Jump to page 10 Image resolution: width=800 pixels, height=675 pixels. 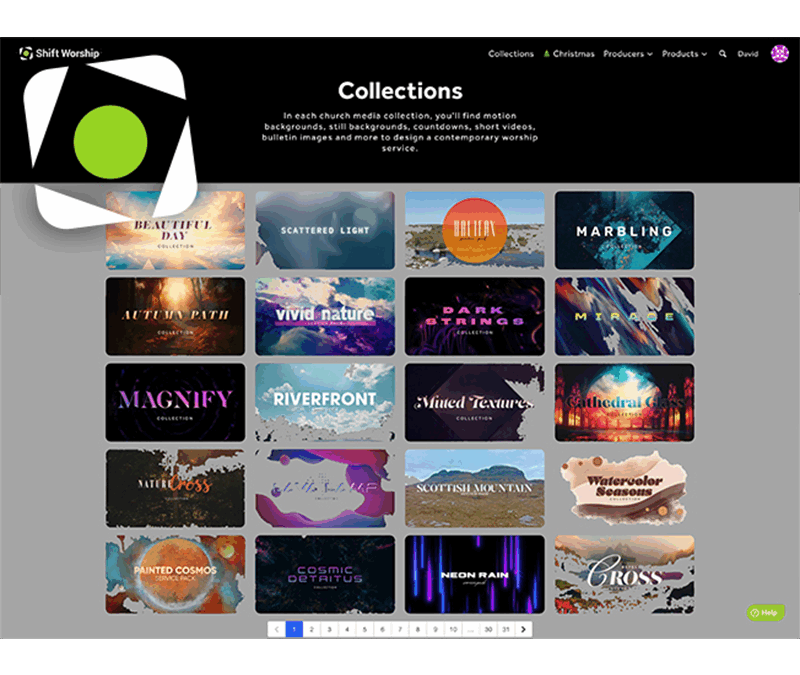453,629
